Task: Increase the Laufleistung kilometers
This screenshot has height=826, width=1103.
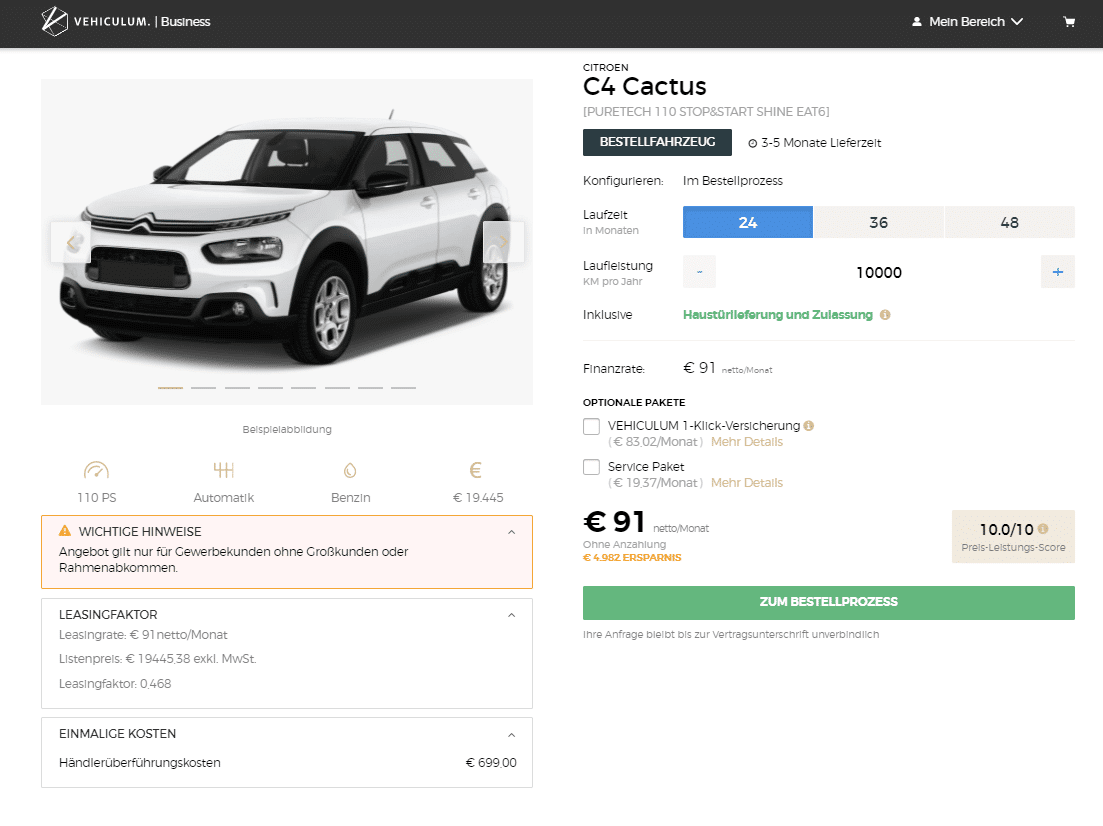Action: (1058, 272)
